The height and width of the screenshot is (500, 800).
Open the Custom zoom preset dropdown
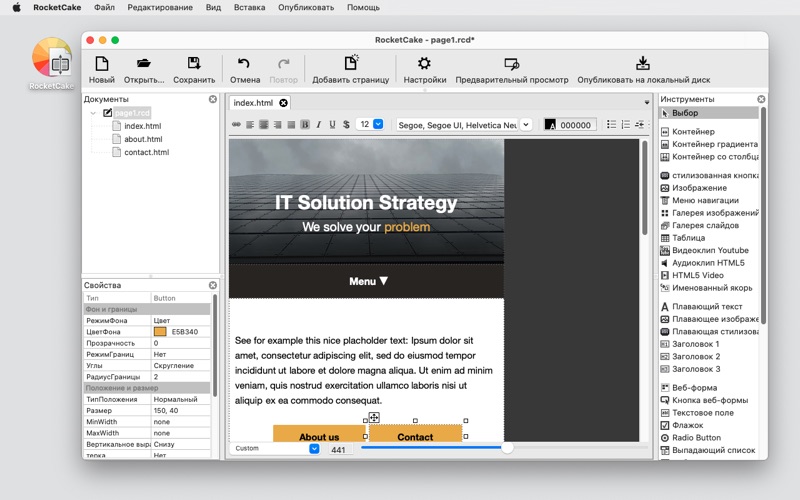[x=314, y=448]
